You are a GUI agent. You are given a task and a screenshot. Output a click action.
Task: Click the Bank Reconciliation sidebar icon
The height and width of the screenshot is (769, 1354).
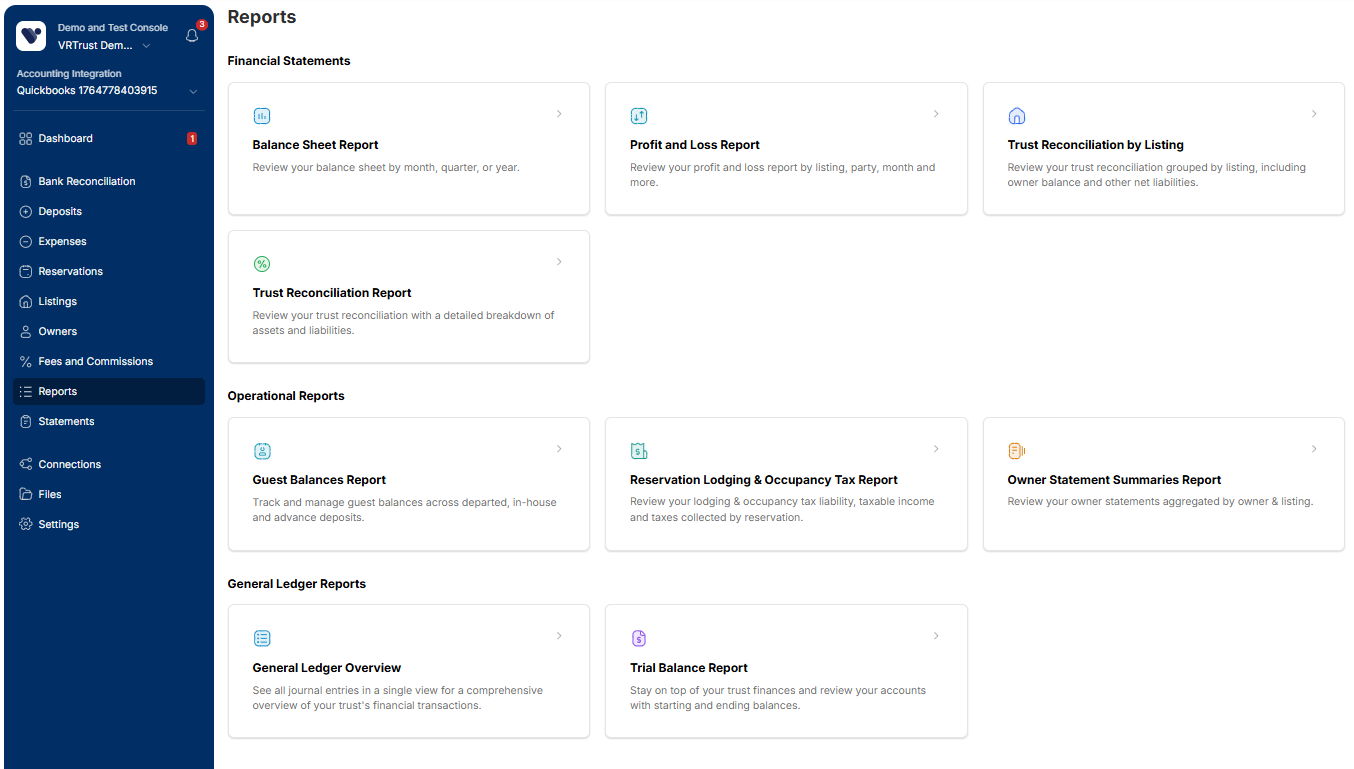26,182
